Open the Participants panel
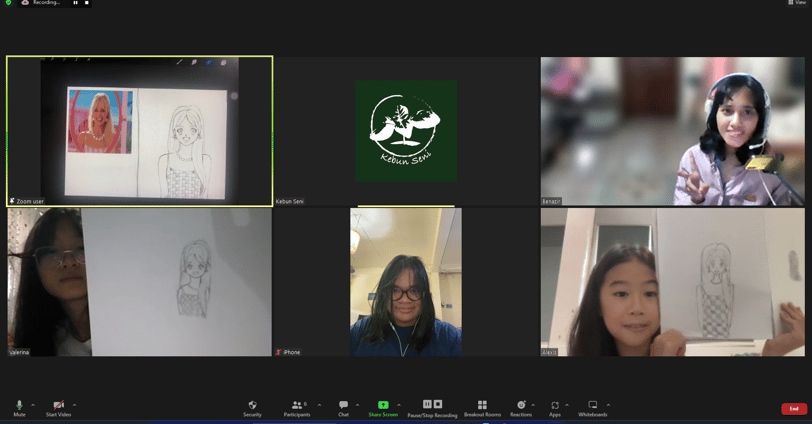Viewport: 812px width, 424px height. [297, 408]
